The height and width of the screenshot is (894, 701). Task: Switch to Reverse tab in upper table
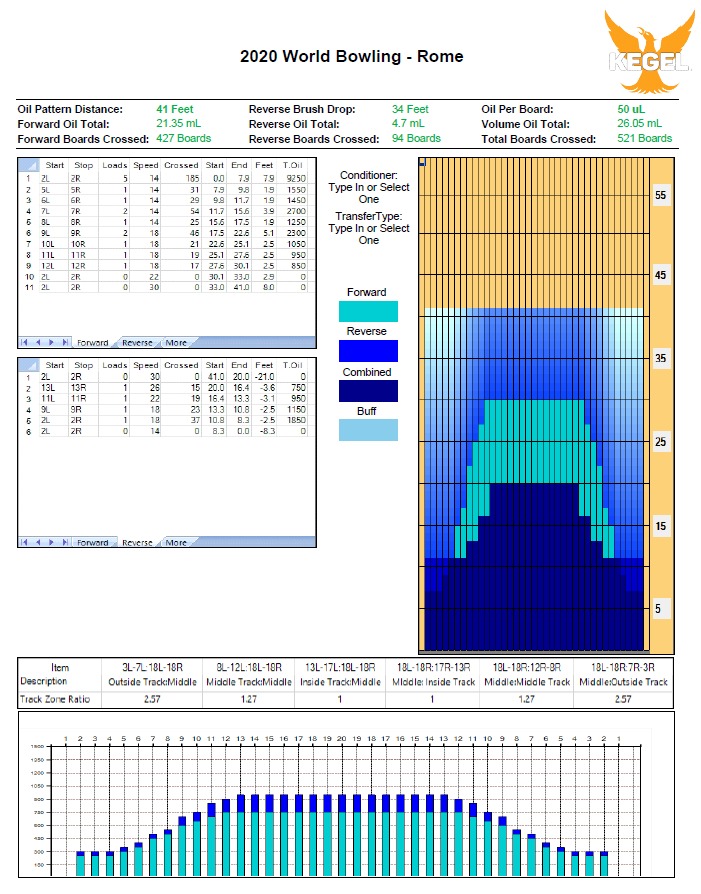point(137,342)
